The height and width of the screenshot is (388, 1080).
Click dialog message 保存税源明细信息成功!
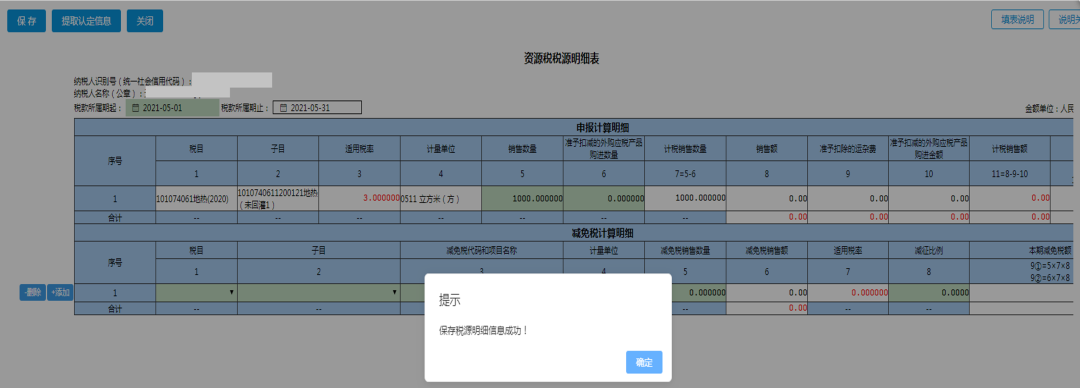[x=484, y=331]
